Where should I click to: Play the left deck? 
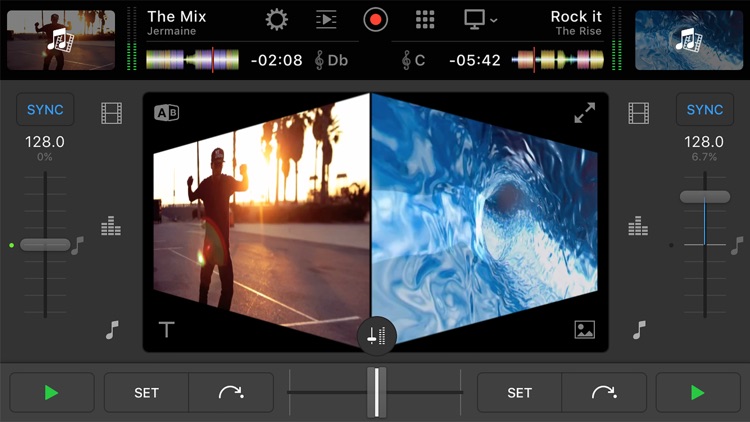coord(52,393)
